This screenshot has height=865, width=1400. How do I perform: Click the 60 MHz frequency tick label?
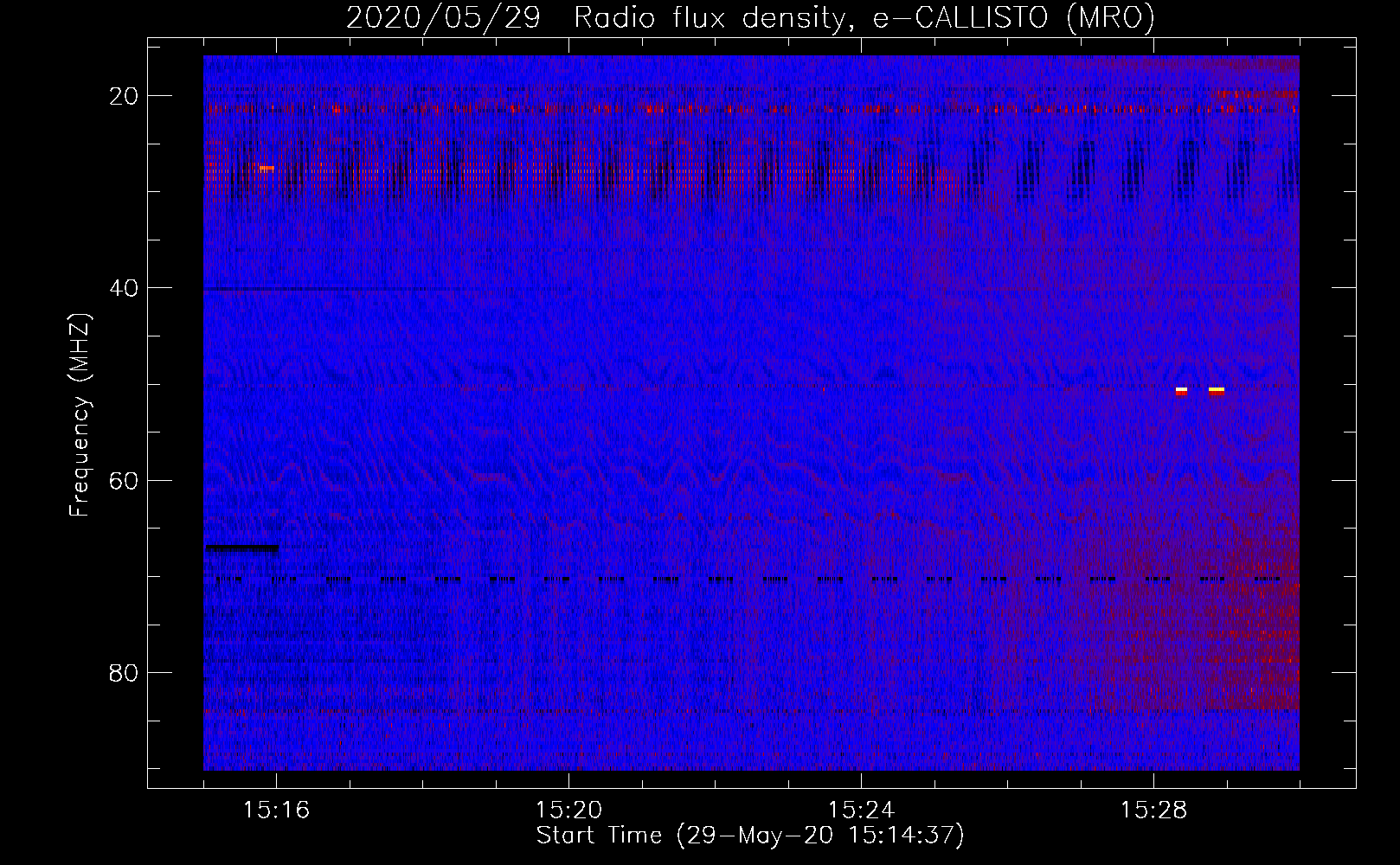pyautogui.click(x=124, y=480)
